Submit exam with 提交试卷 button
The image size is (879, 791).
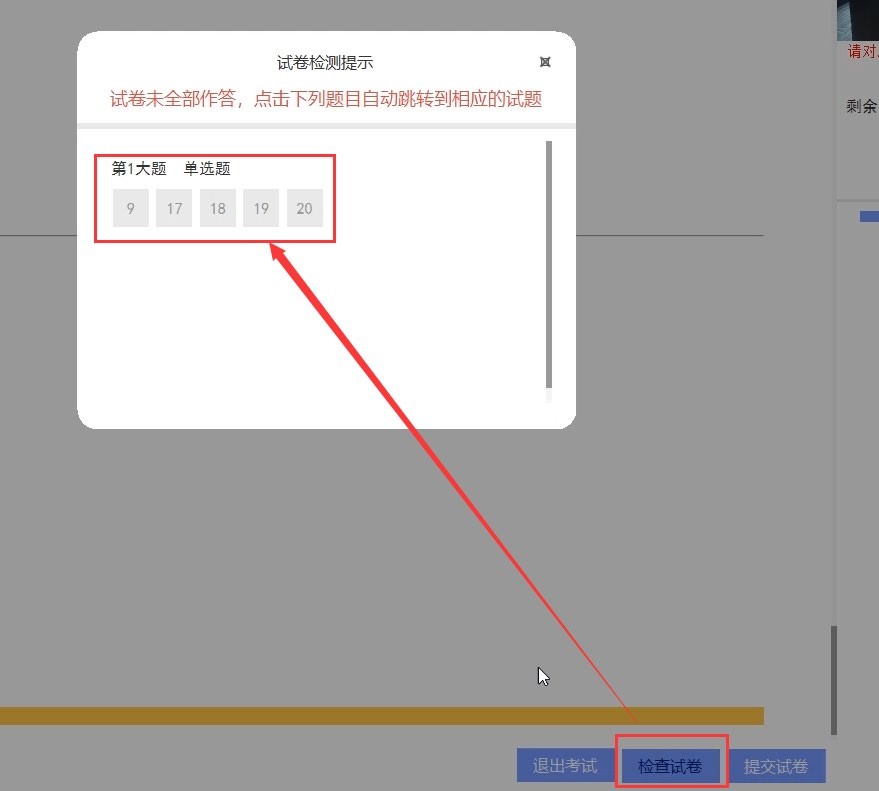click(775, 766)
